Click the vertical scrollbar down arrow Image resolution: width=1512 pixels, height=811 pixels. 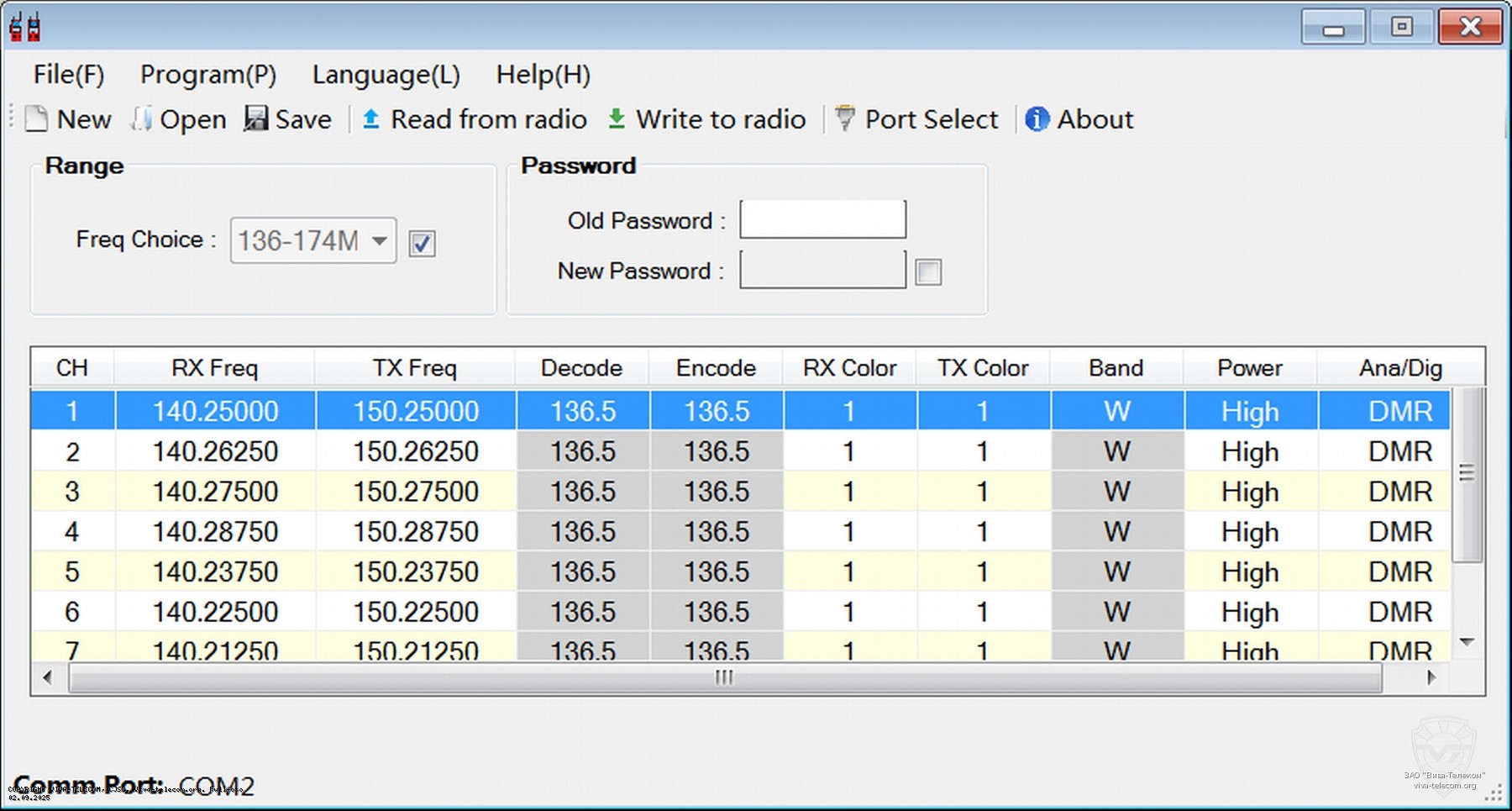[x=1467, y=642]
